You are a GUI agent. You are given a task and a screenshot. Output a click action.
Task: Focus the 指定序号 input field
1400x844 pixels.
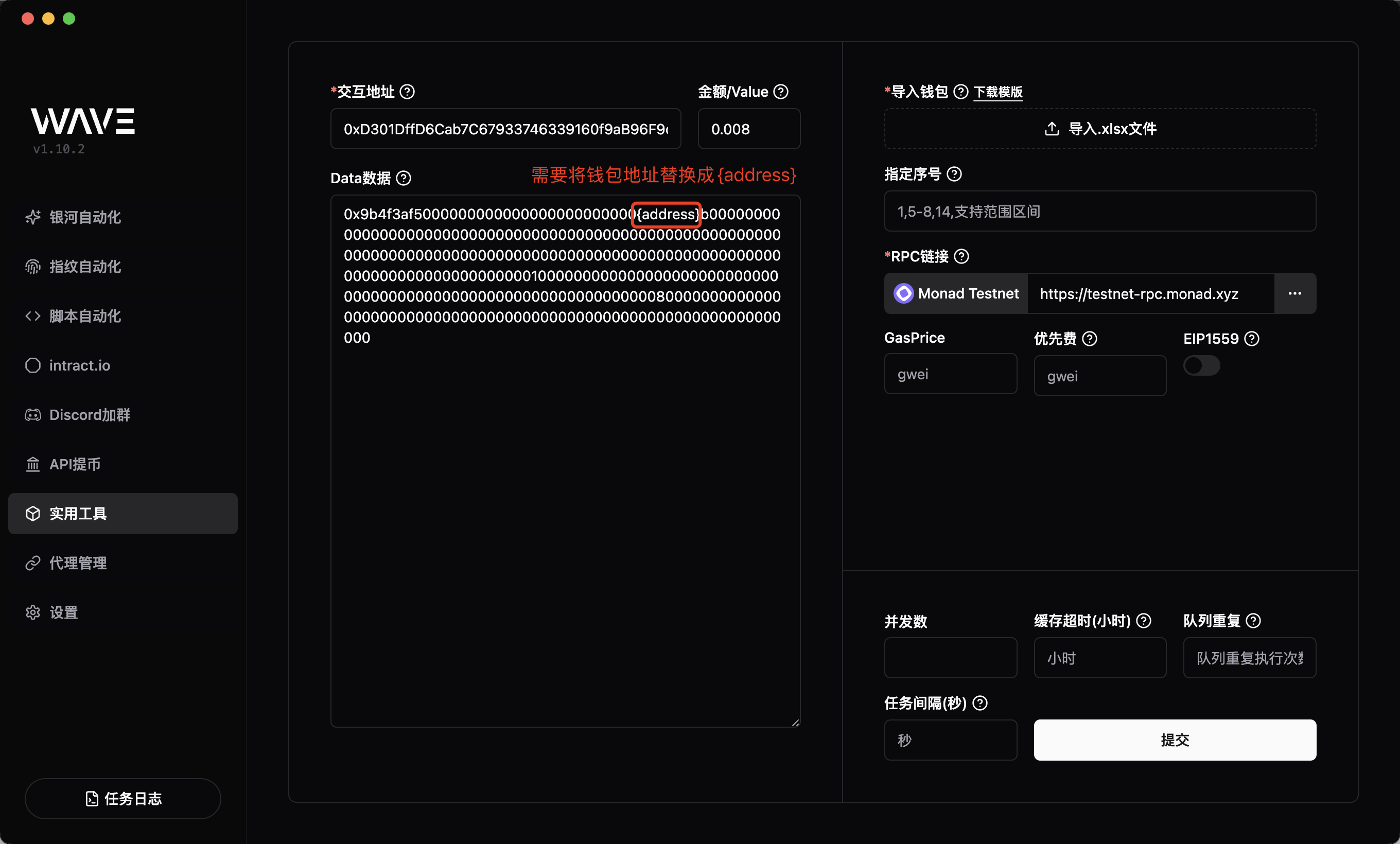click(1099, 212)
